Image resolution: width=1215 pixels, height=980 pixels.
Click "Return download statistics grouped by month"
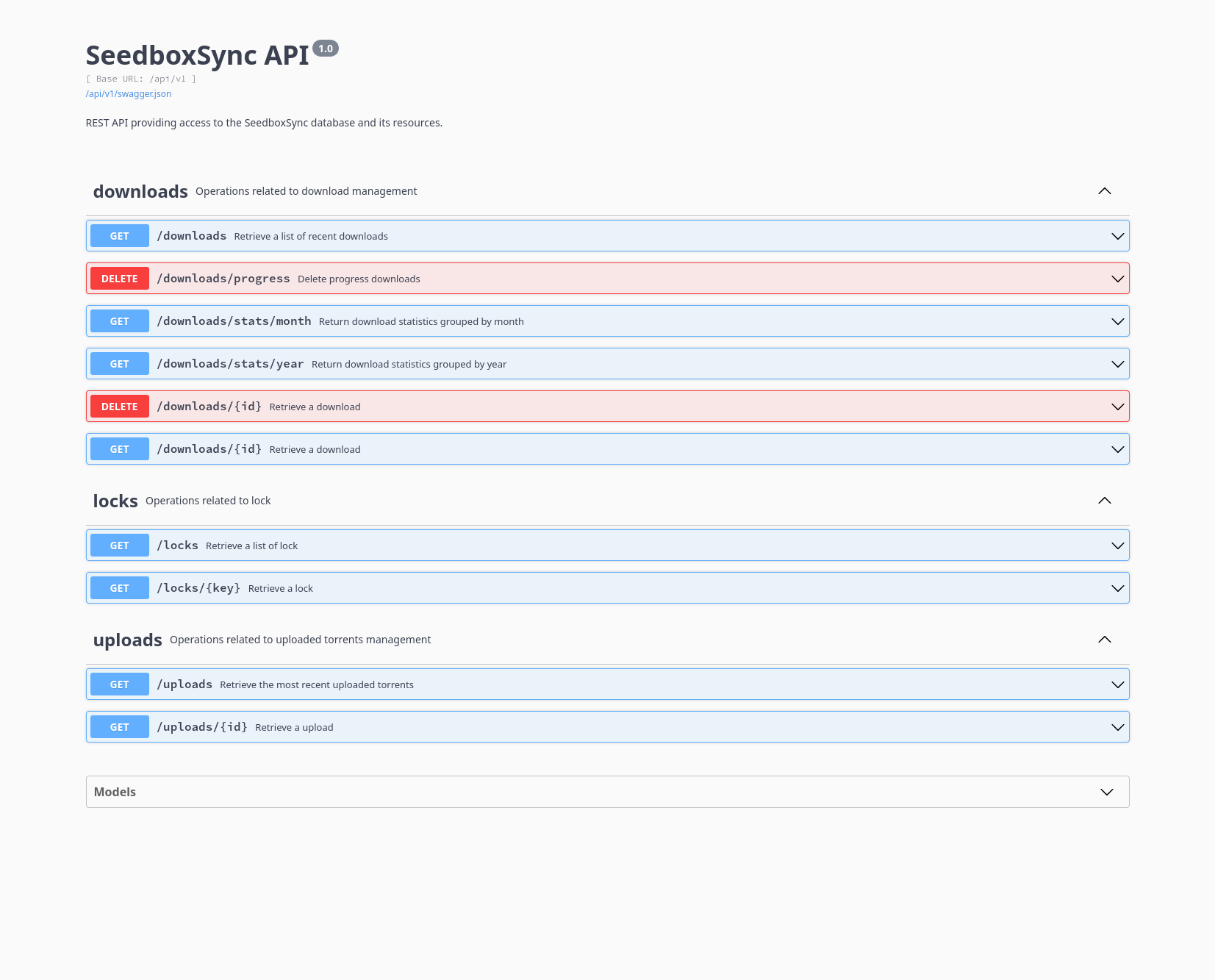(421, 321)
